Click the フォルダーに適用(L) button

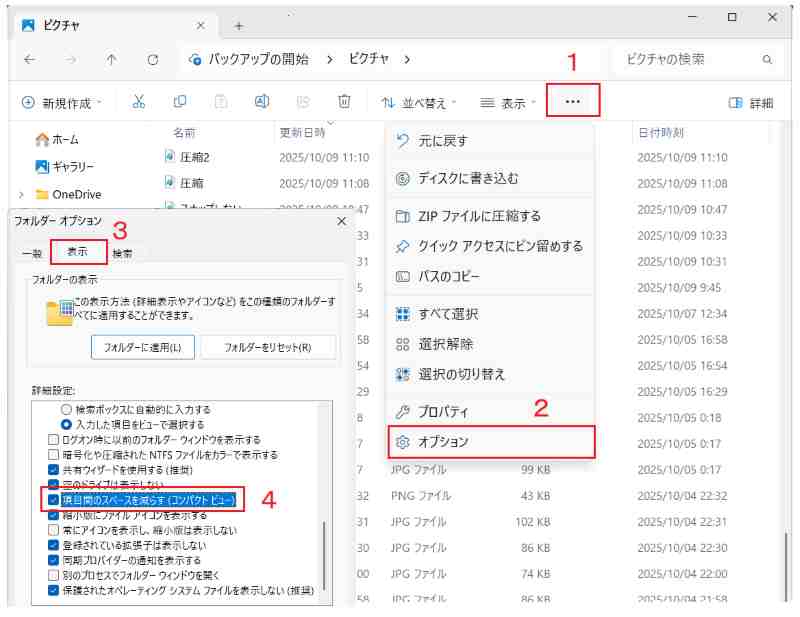click(x=143, y=348)
